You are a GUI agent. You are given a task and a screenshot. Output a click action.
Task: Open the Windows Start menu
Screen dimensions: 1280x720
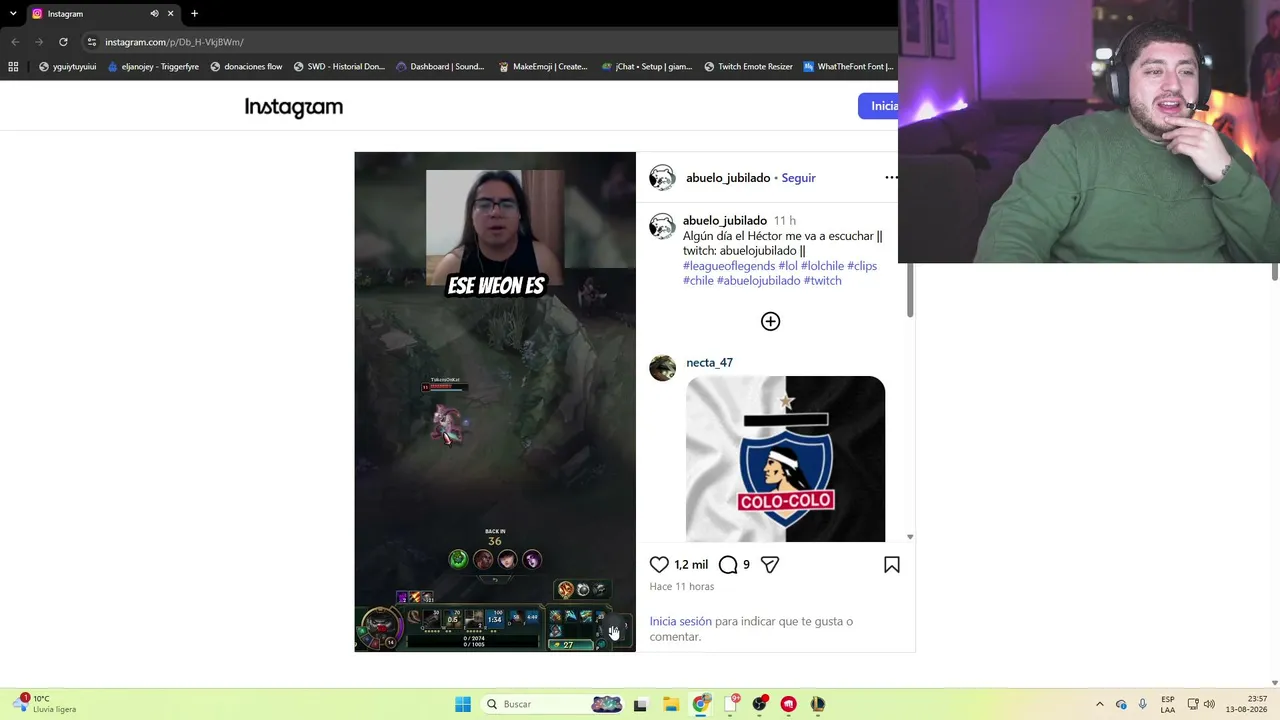click(463, 704)
